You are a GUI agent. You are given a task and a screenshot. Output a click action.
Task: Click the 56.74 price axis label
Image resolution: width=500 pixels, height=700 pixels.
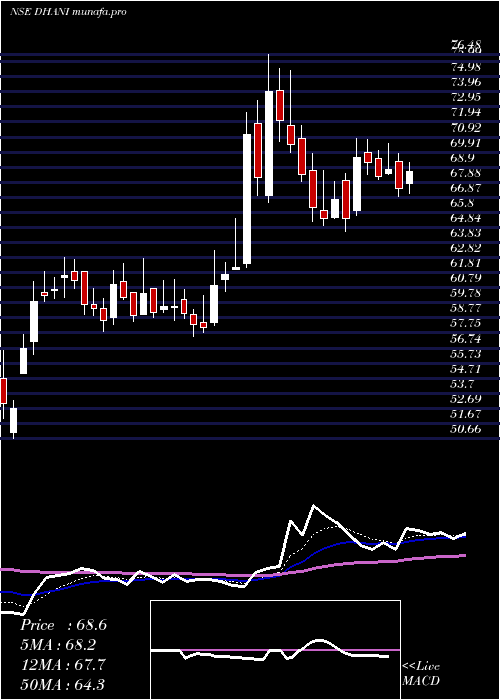click(x=466, y=339)
